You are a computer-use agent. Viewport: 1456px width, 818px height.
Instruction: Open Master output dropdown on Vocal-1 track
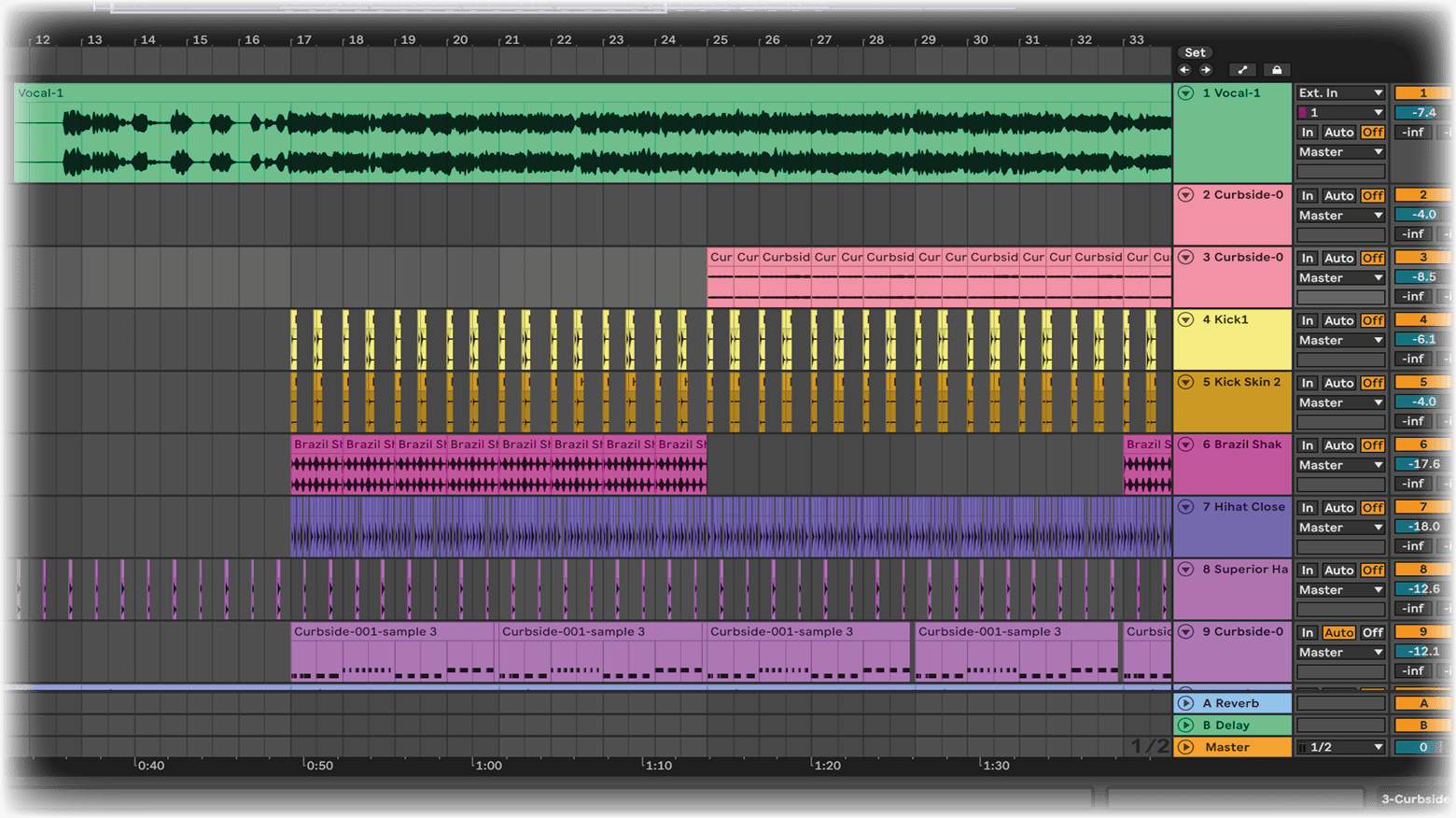coord(1340,152)
